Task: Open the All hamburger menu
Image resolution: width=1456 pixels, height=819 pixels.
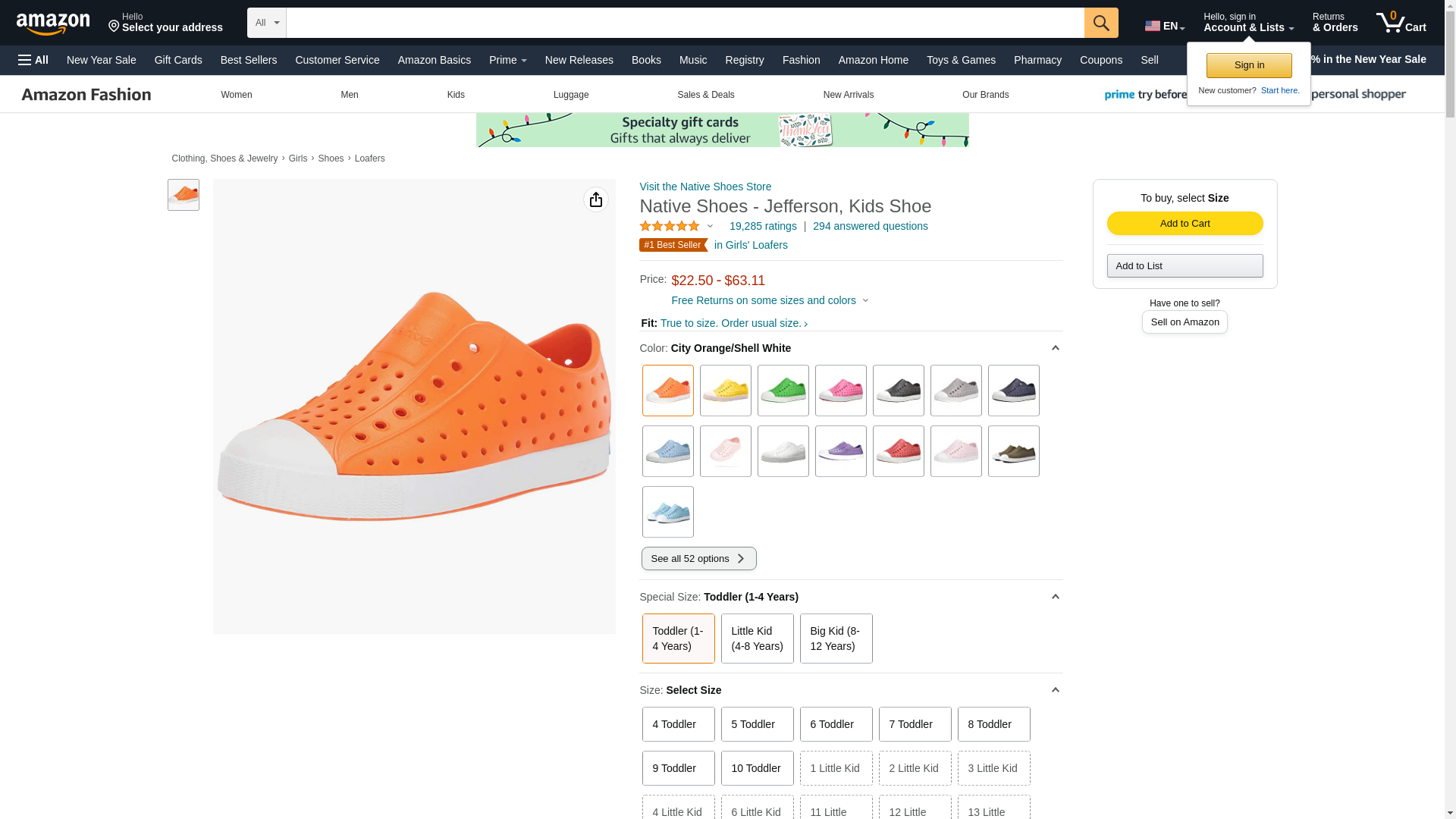Action: 33,60
